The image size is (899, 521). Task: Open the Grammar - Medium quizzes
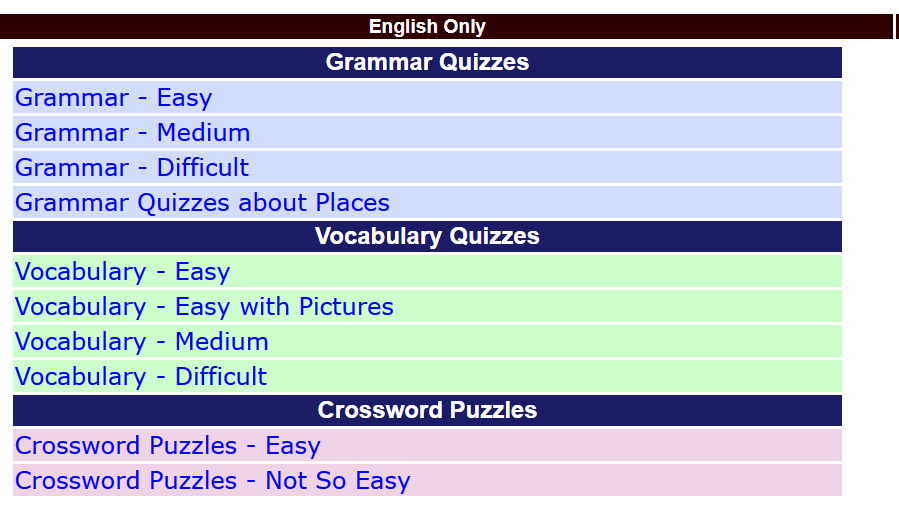pos(132,133)
